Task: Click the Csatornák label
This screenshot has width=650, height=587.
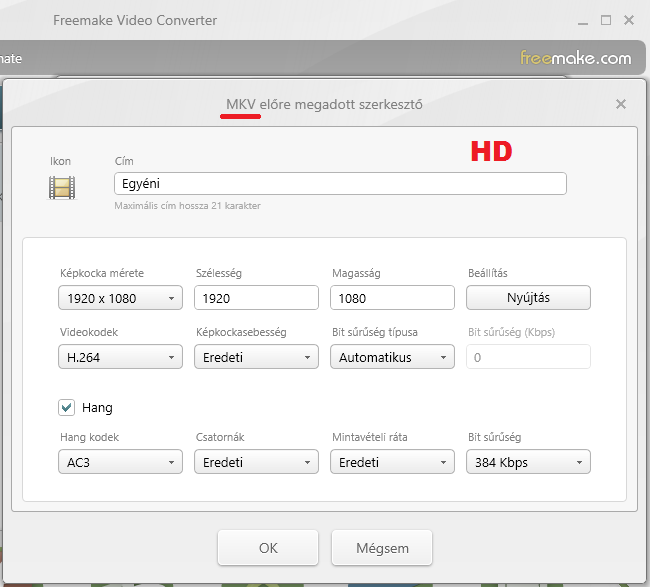Action: click(x=220, y=437)
